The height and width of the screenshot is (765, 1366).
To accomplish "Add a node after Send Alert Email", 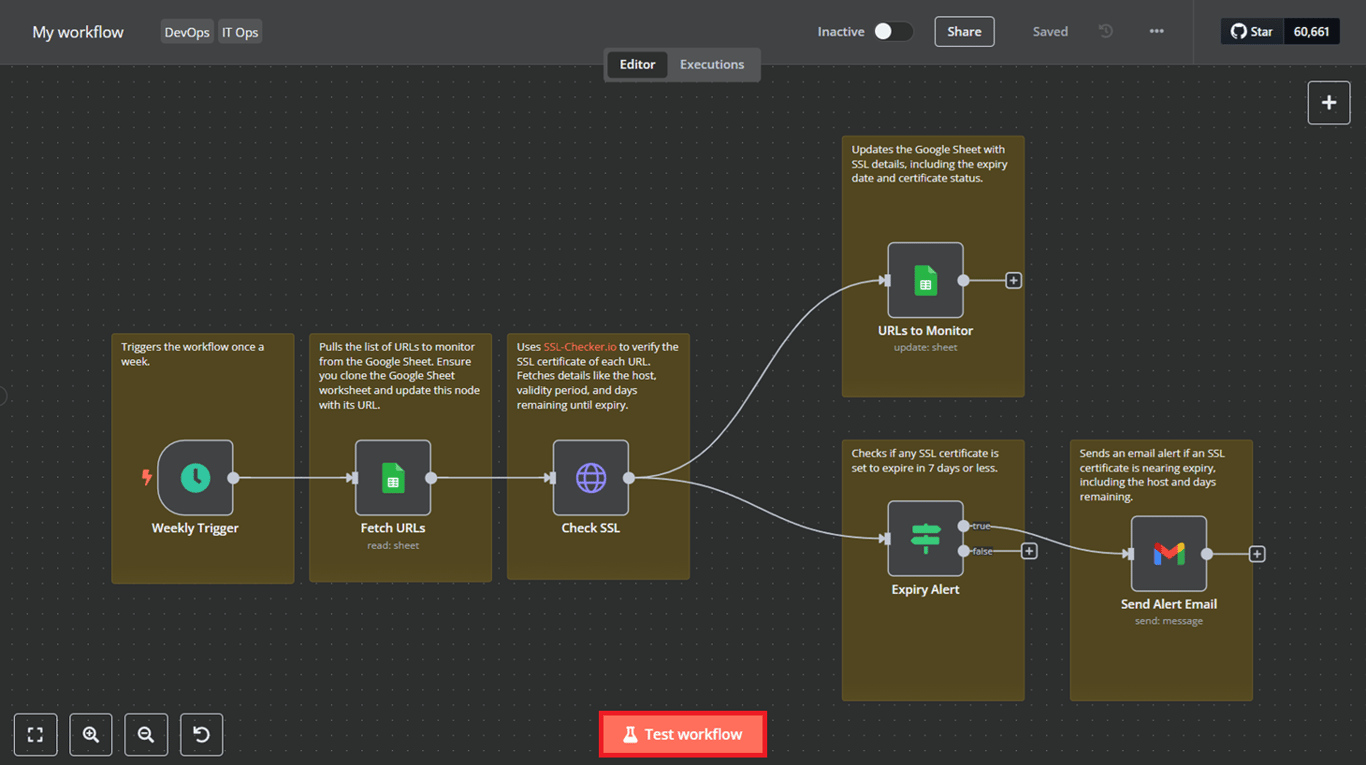I will [x=1256, y=553].
